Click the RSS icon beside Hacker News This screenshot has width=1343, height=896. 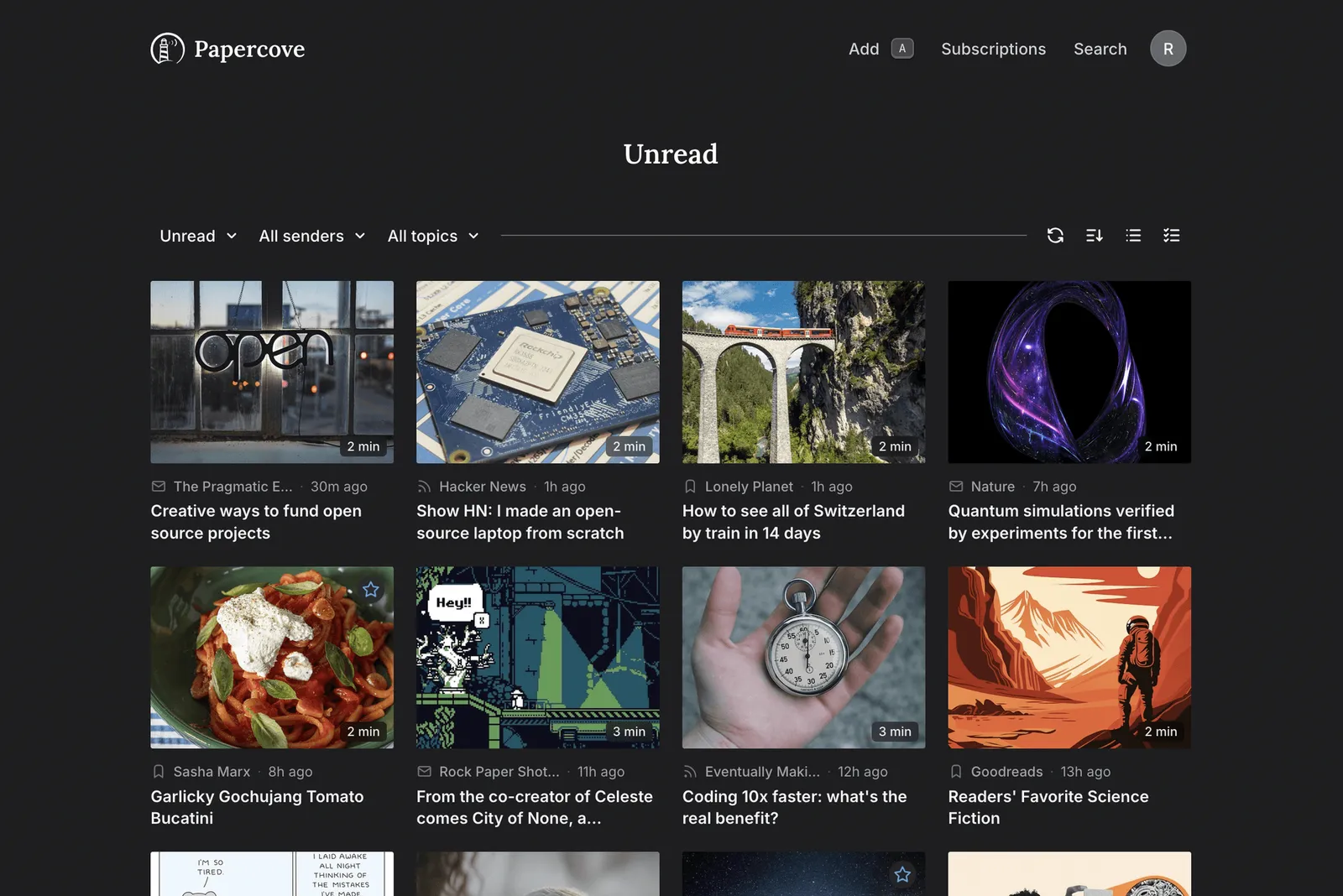click(x=424, y=487)
